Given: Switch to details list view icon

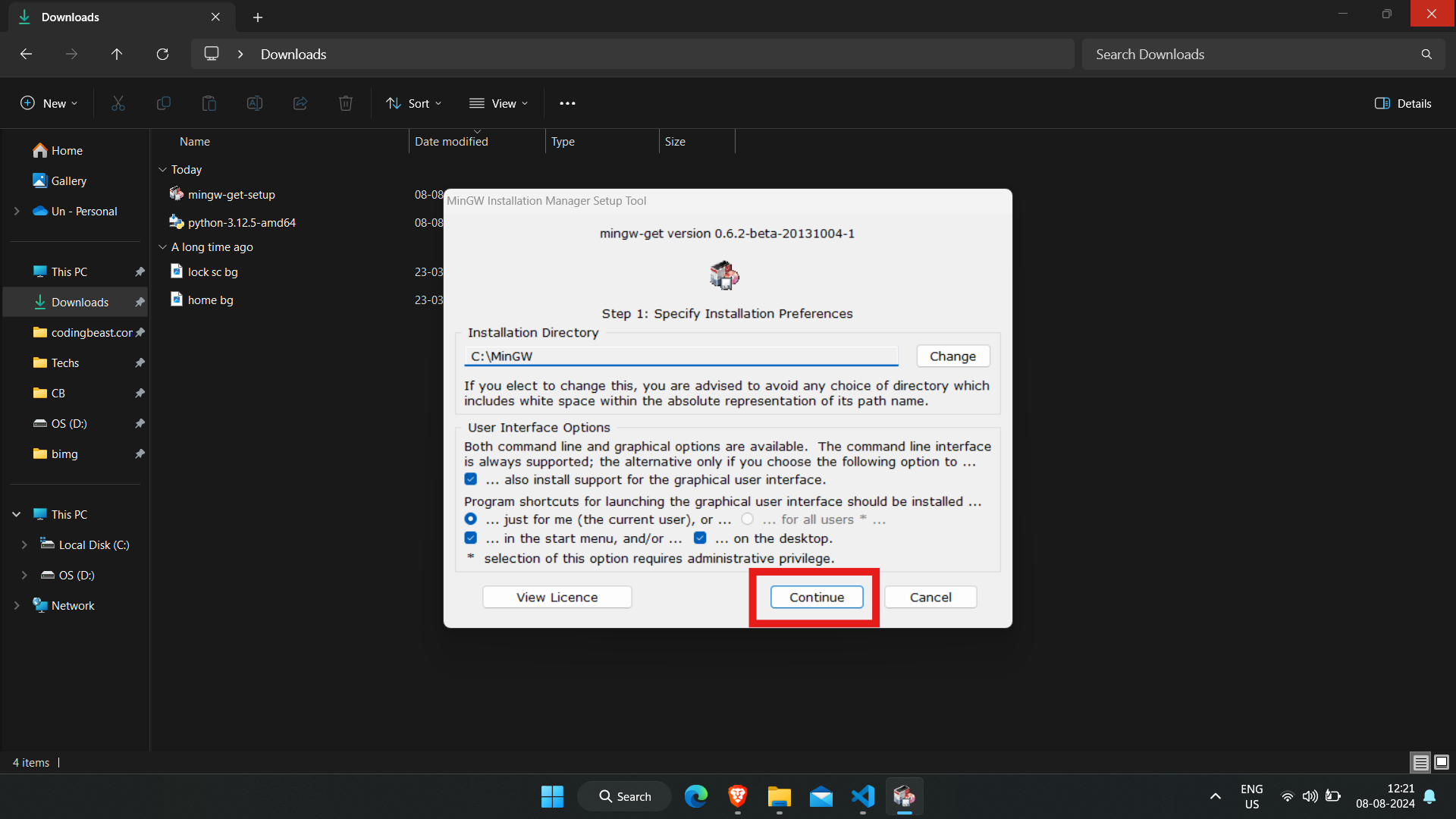Looking at the screenshot, I should [1420, 762].
